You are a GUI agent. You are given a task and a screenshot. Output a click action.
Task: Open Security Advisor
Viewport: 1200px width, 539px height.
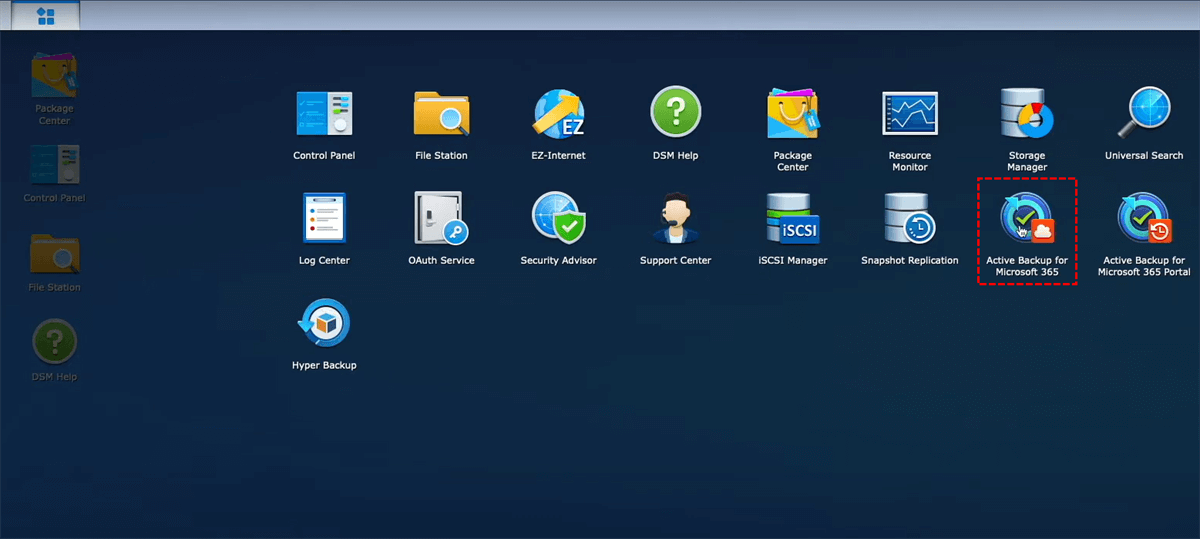click(558, 219)
